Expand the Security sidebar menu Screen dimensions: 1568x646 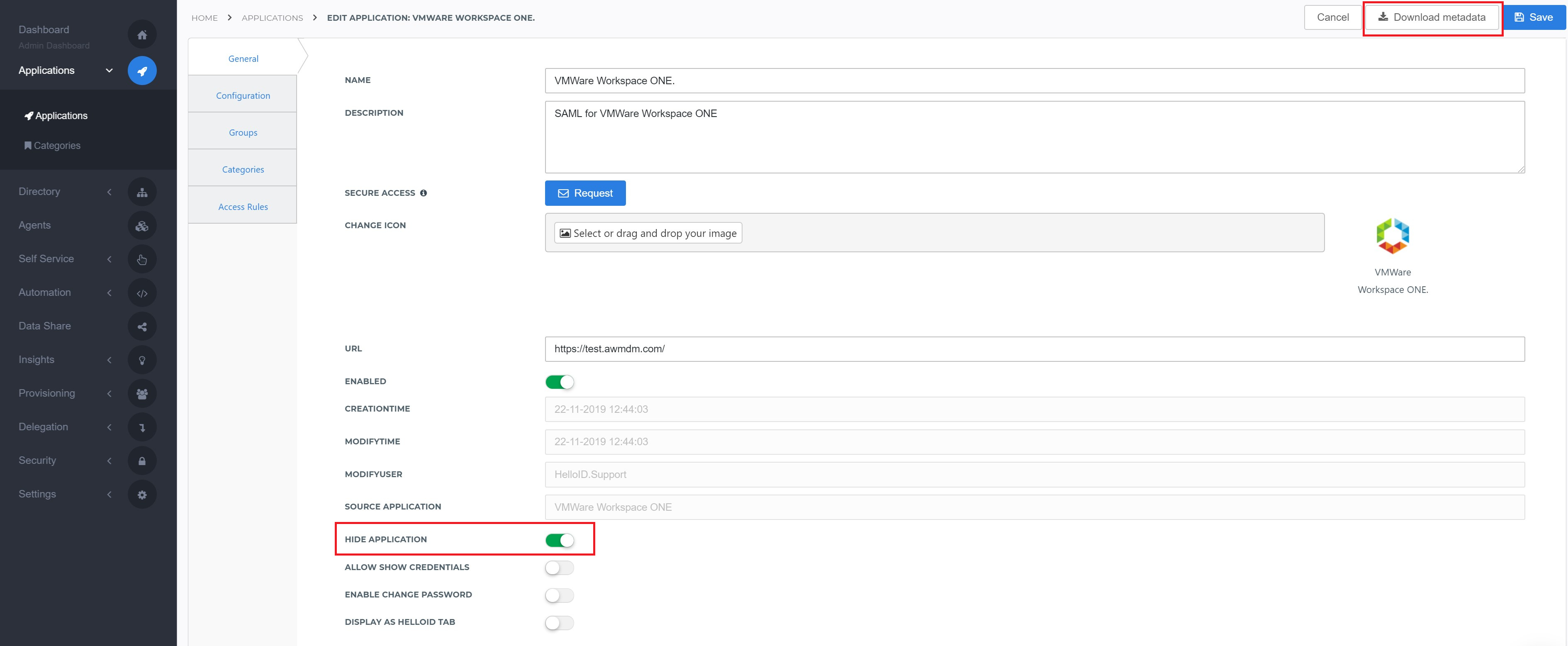109,460
